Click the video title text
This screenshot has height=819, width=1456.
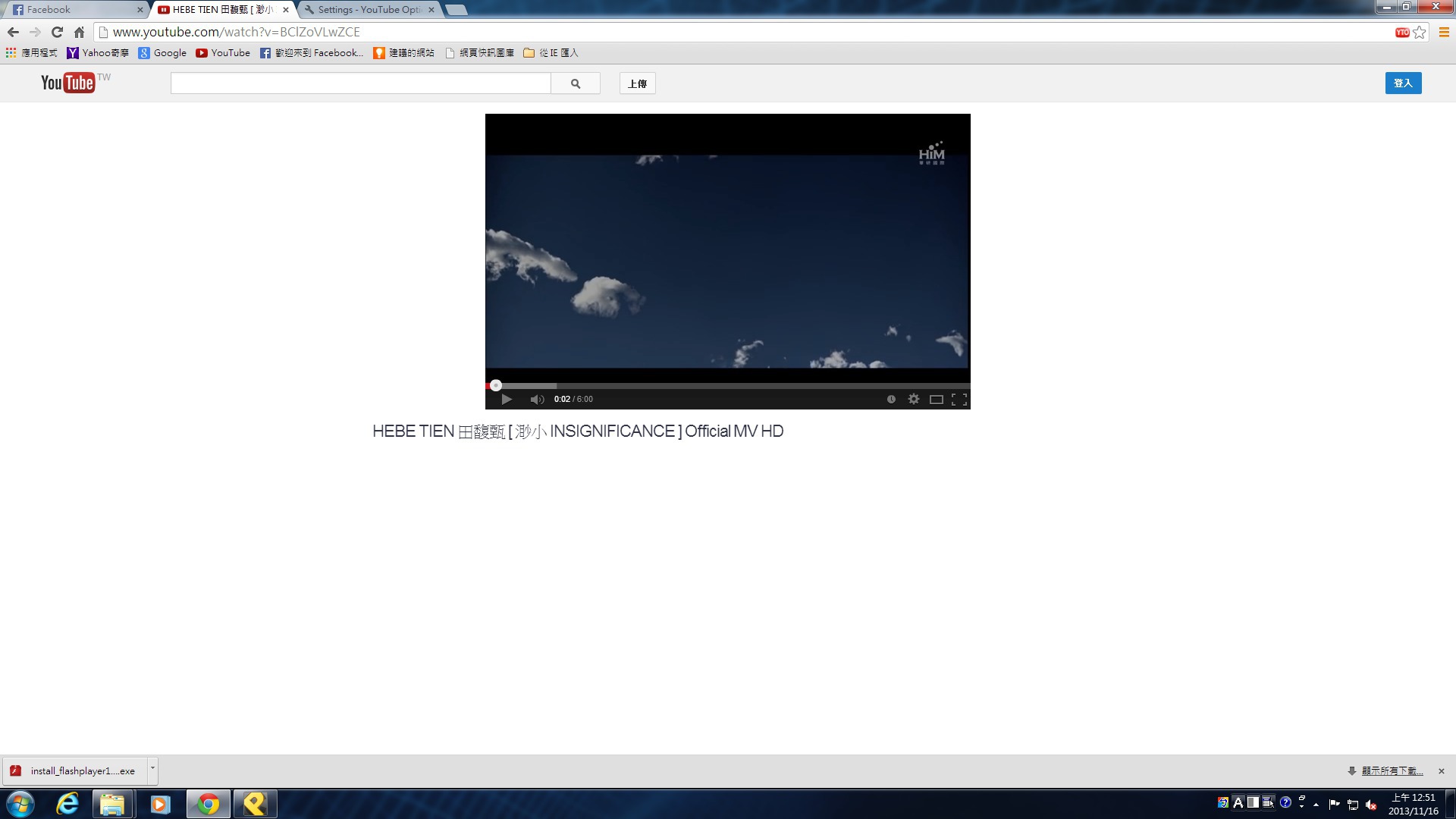[578, 431]
